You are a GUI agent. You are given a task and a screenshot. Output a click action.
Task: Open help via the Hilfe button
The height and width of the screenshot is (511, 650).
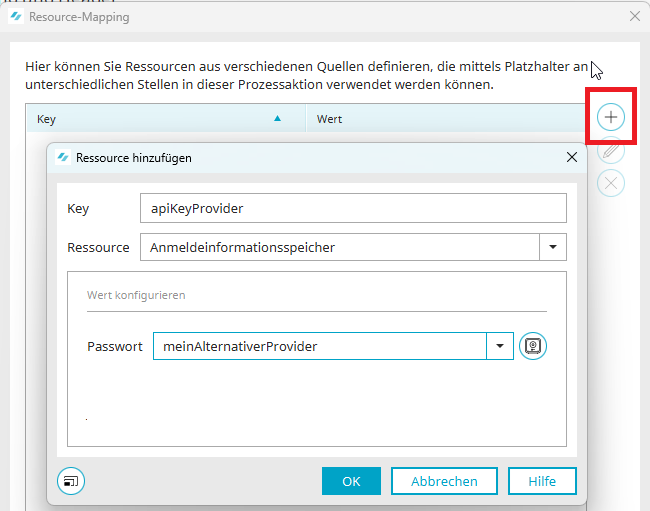click(542, 481)
